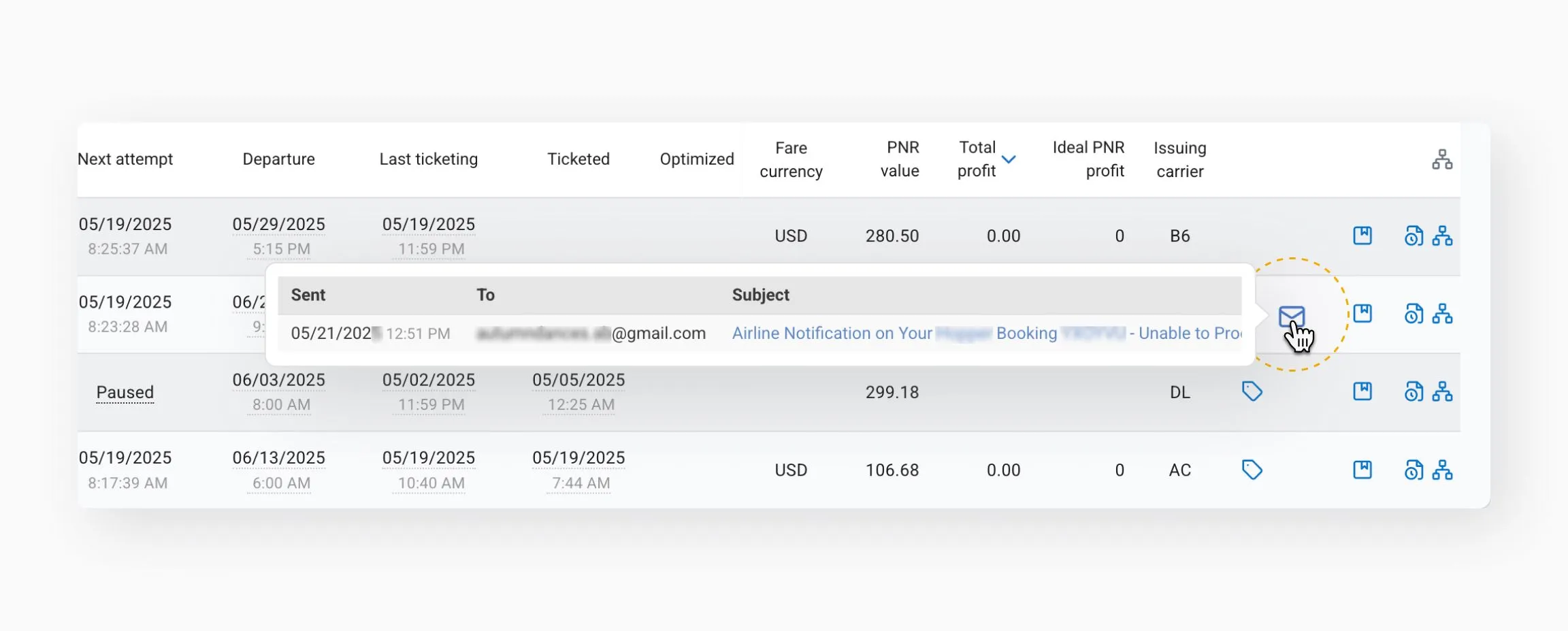Click the Paused status link
This screenshot has width=1568, height=631.
(125, 392)
